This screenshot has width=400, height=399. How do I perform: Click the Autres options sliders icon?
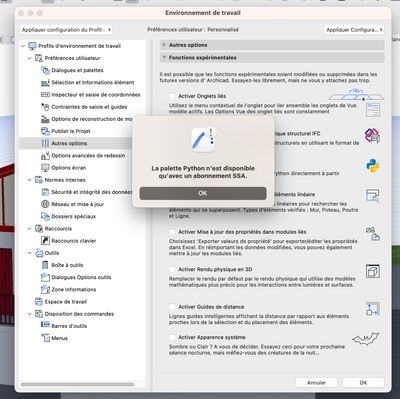[45, 143]
